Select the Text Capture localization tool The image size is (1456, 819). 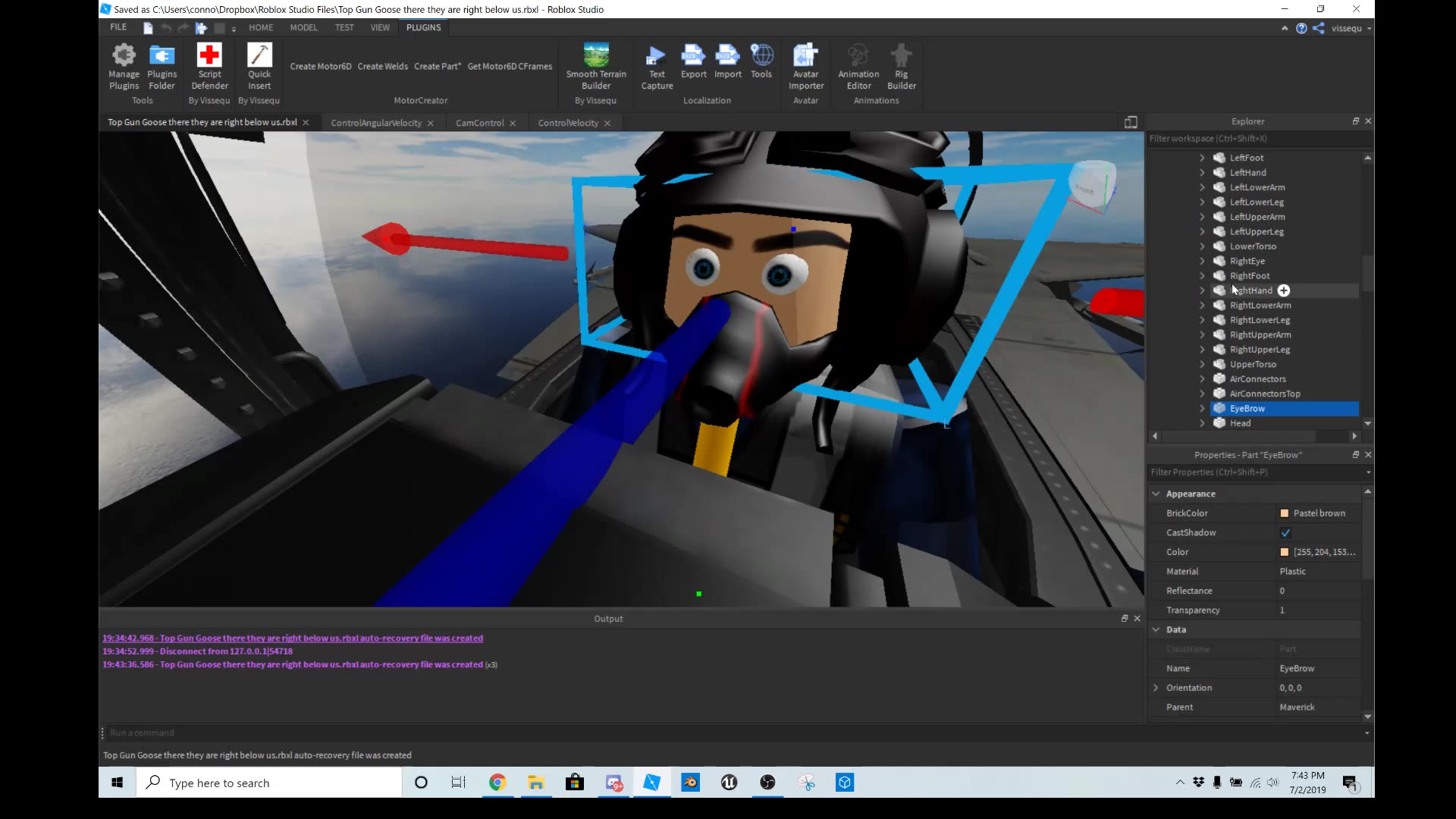click(655, 64)
